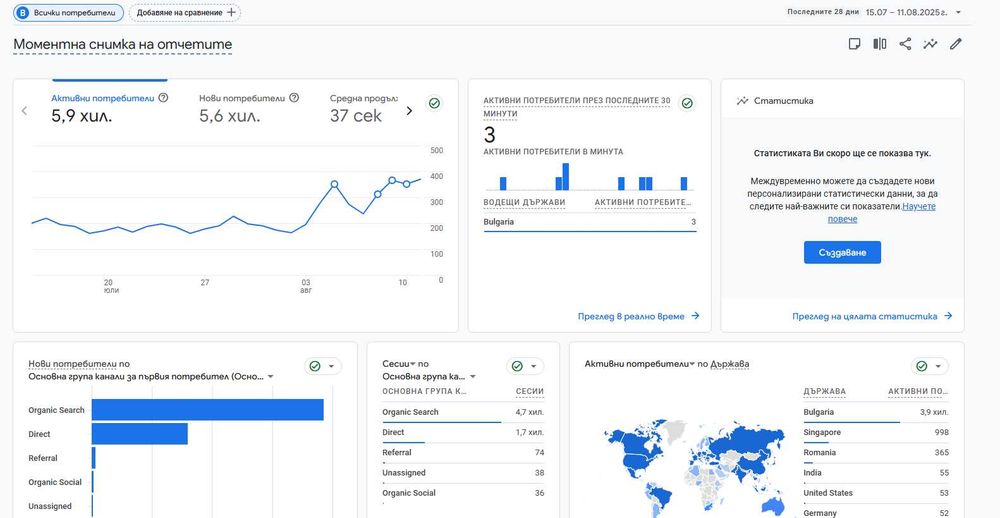Image resolution: width=1000 pixels, height=518 pixels.
Task: Customize report with pencil icon
Action: click(955, 44)
